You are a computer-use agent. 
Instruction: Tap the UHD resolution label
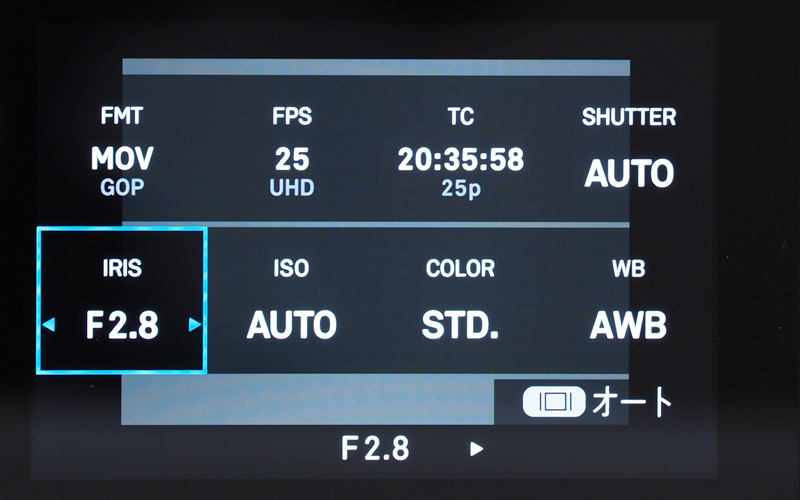292,188
